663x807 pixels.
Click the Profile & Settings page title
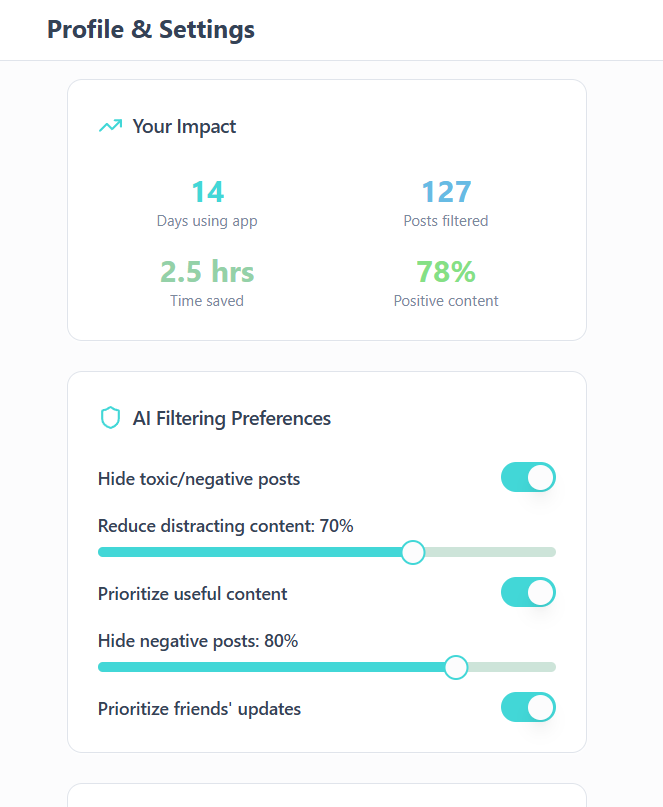click(151, 30)
